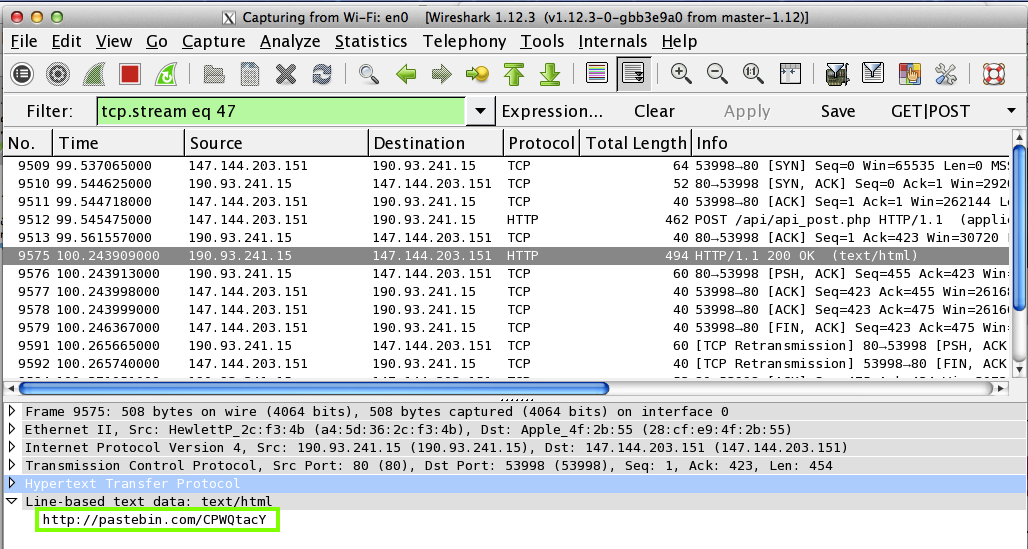Image resolution: width=1028 pixels, height=549 pixels.
Task: Open the filter history dropdown arrow
Action: pos(481,111)
